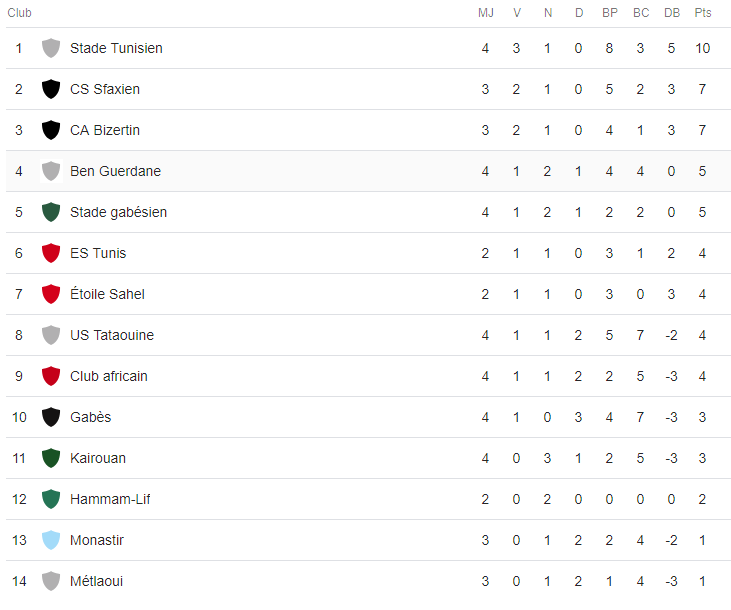
Task: Click the CS Sfaxien black shield icon
Action: [51, 89]
